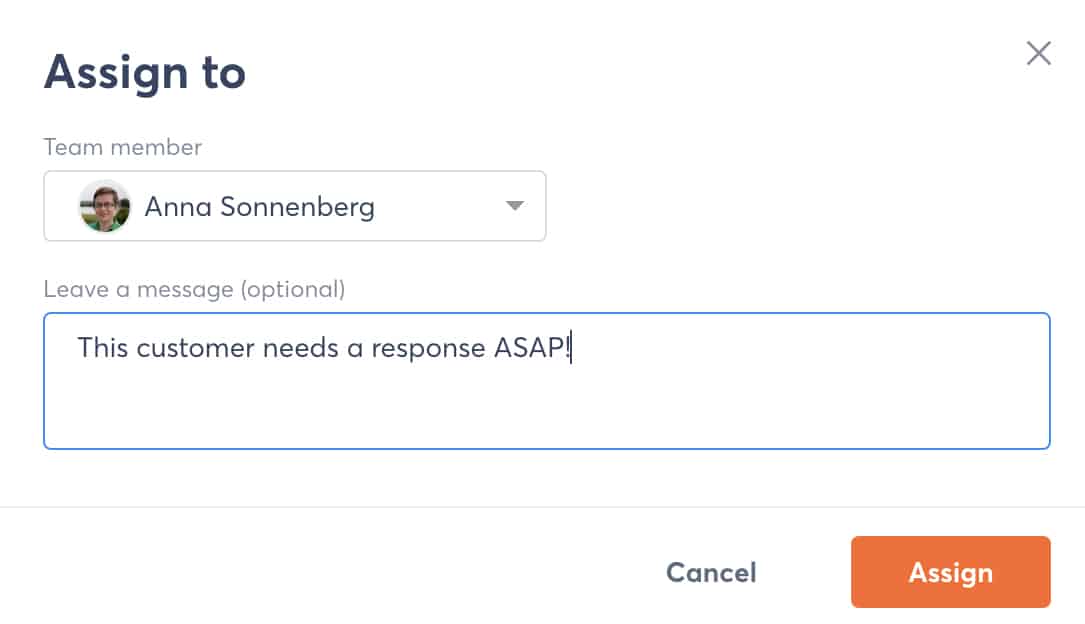Viewport: 1085px width, 624px height.
Task: Select the name Anna Sonnenberg in the dropdown
Action: point(260,206)
